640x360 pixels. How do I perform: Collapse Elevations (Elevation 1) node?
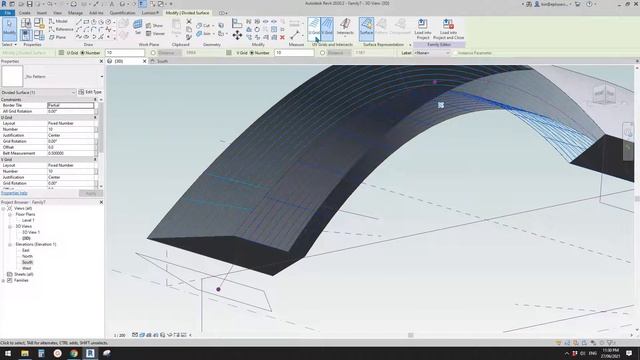click(10, 244)
